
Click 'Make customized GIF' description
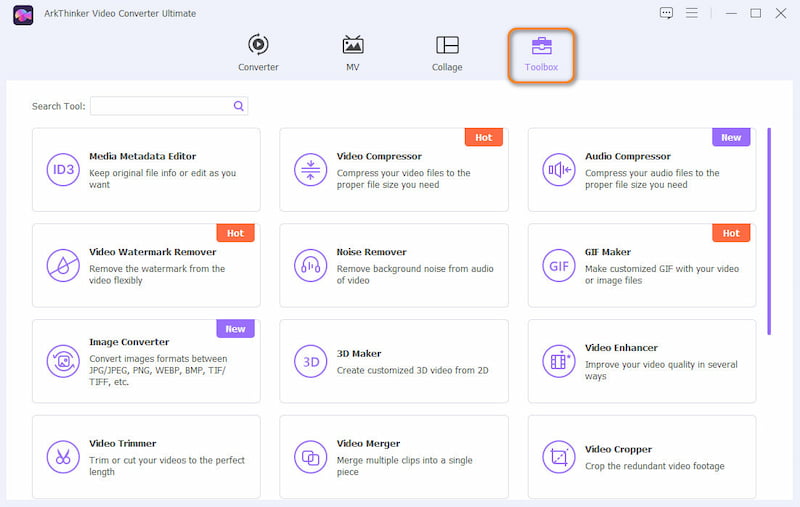point(662,274)
